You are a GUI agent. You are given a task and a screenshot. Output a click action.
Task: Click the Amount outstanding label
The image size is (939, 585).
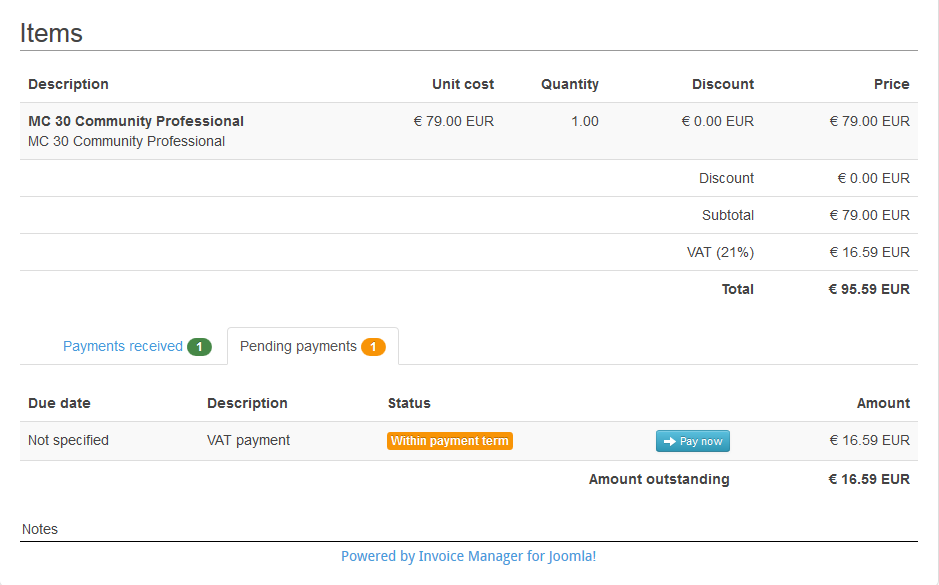click(x=659, y=479)
